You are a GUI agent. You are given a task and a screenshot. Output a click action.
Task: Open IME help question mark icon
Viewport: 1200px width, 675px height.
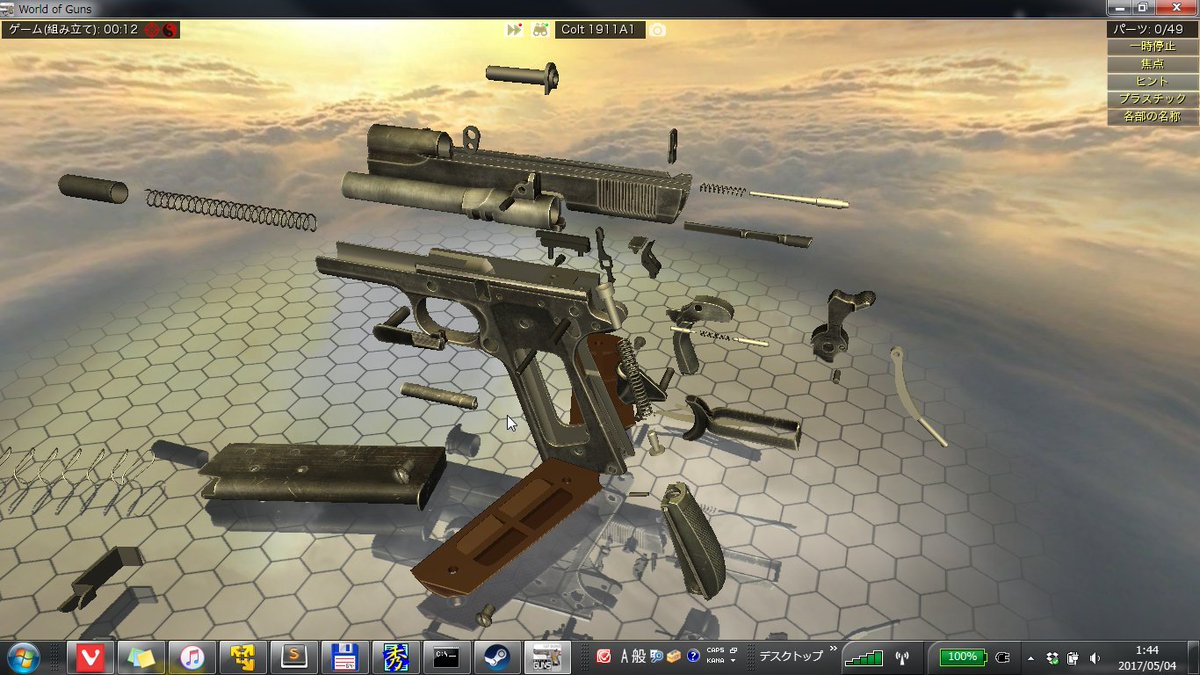693,656
